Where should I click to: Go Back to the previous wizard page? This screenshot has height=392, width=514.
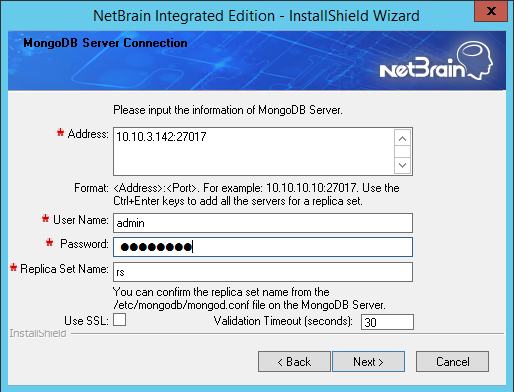coord(294,361)
